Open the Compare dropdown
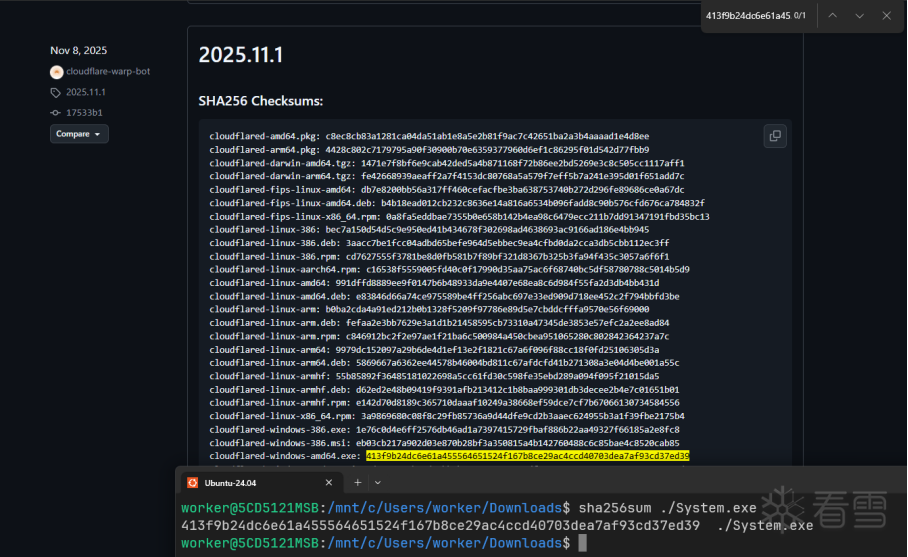This screenshot has height=557, width=908. pos(79,134)
